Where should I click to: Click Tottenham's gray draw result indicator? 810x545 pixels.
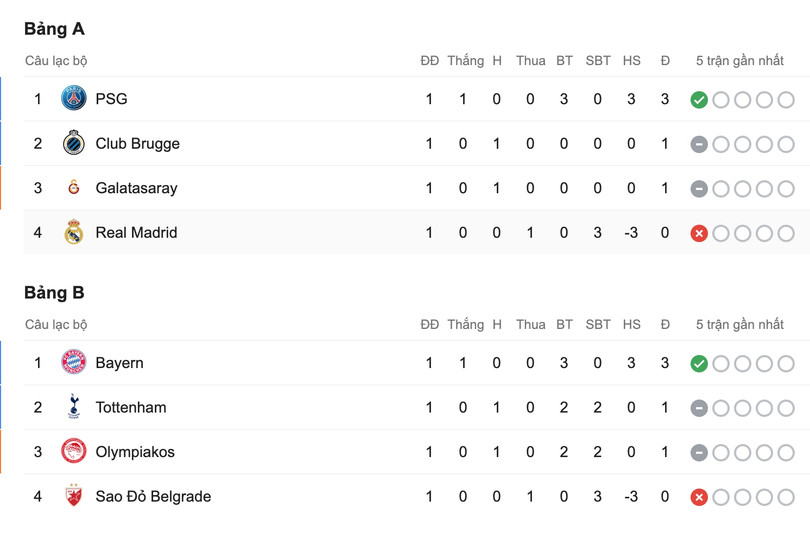pyautogui.click(x=699, y=408)
